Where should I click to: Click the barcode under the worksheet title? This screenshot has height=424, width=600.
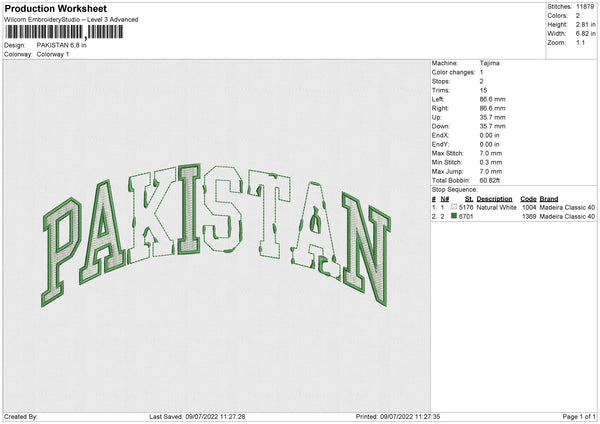pos(64,32)
